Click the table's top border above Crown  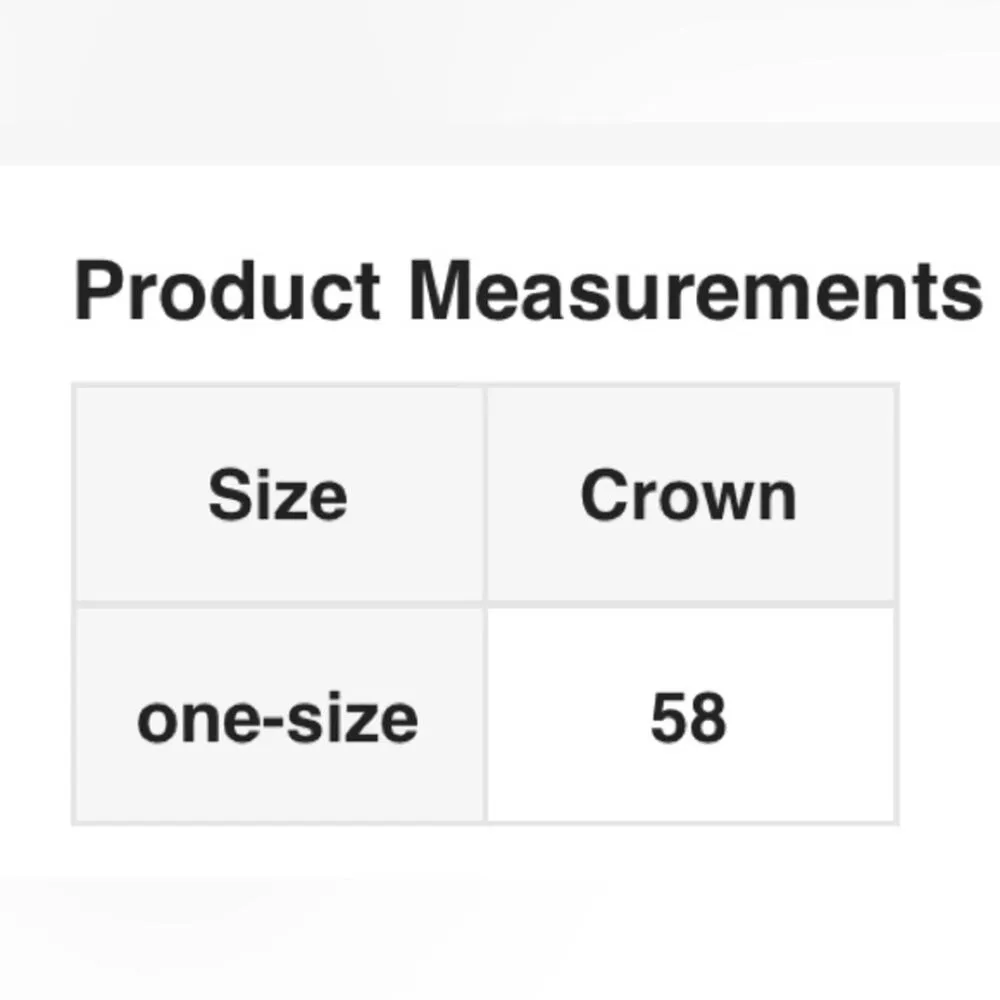pos(689,385)
